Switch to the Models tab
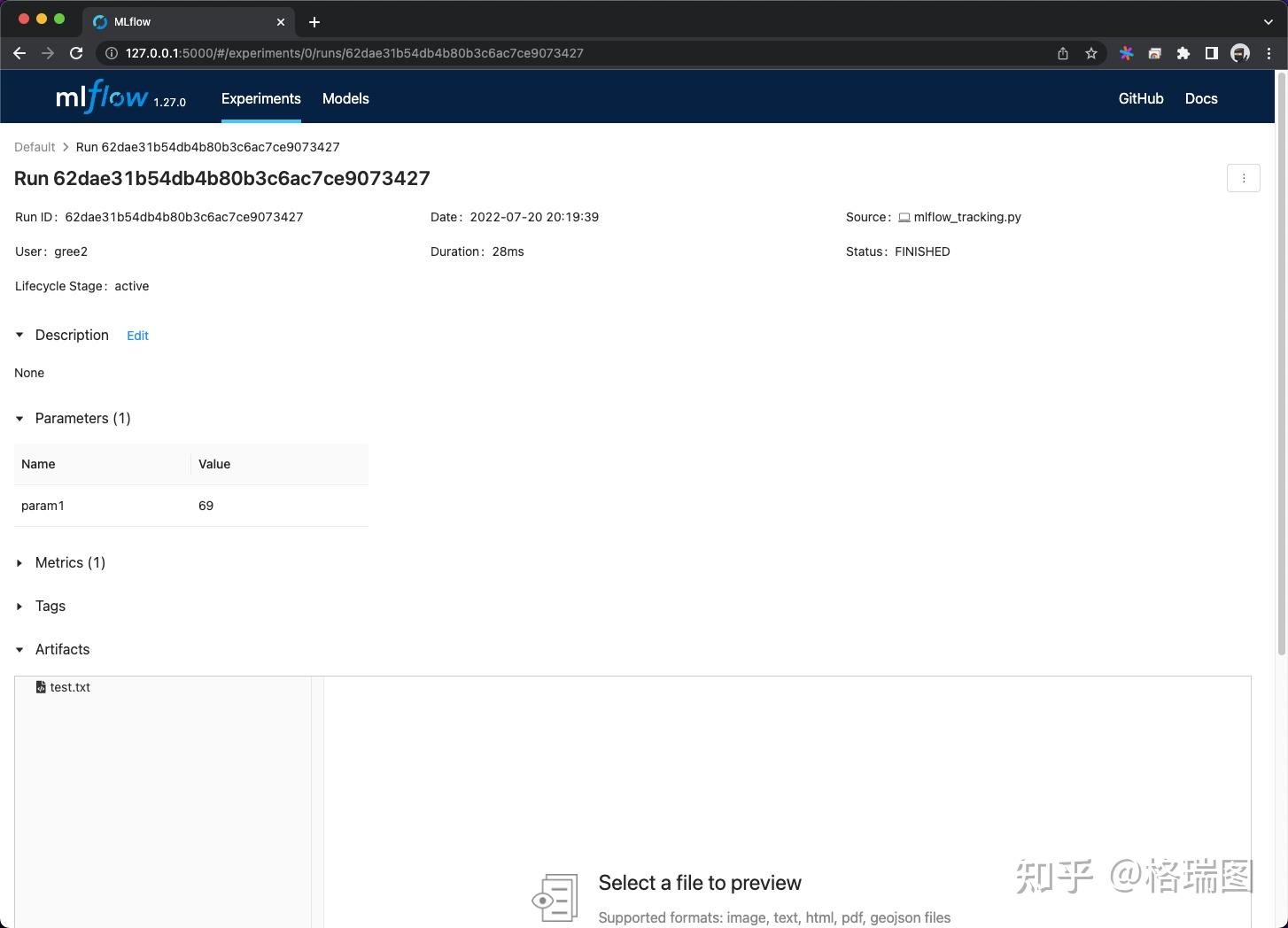 [x=345, y=99]
